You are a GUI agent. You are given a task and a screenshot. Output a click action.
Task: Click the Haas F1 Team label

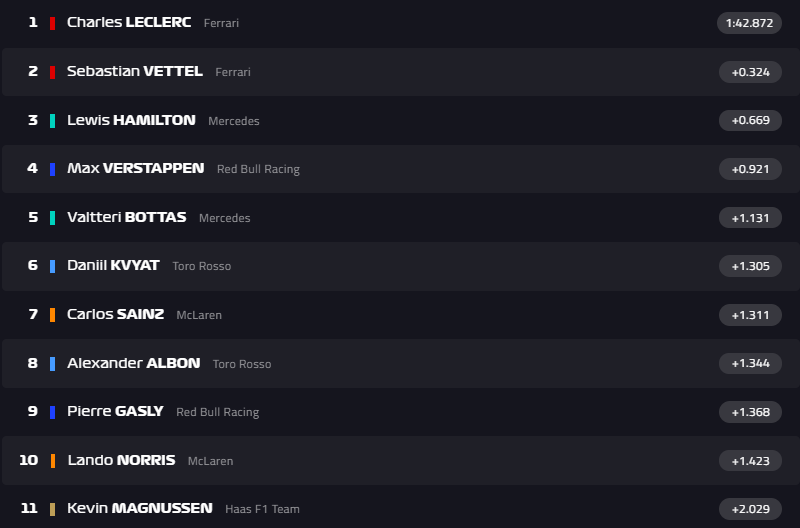(x=262, y=509)
